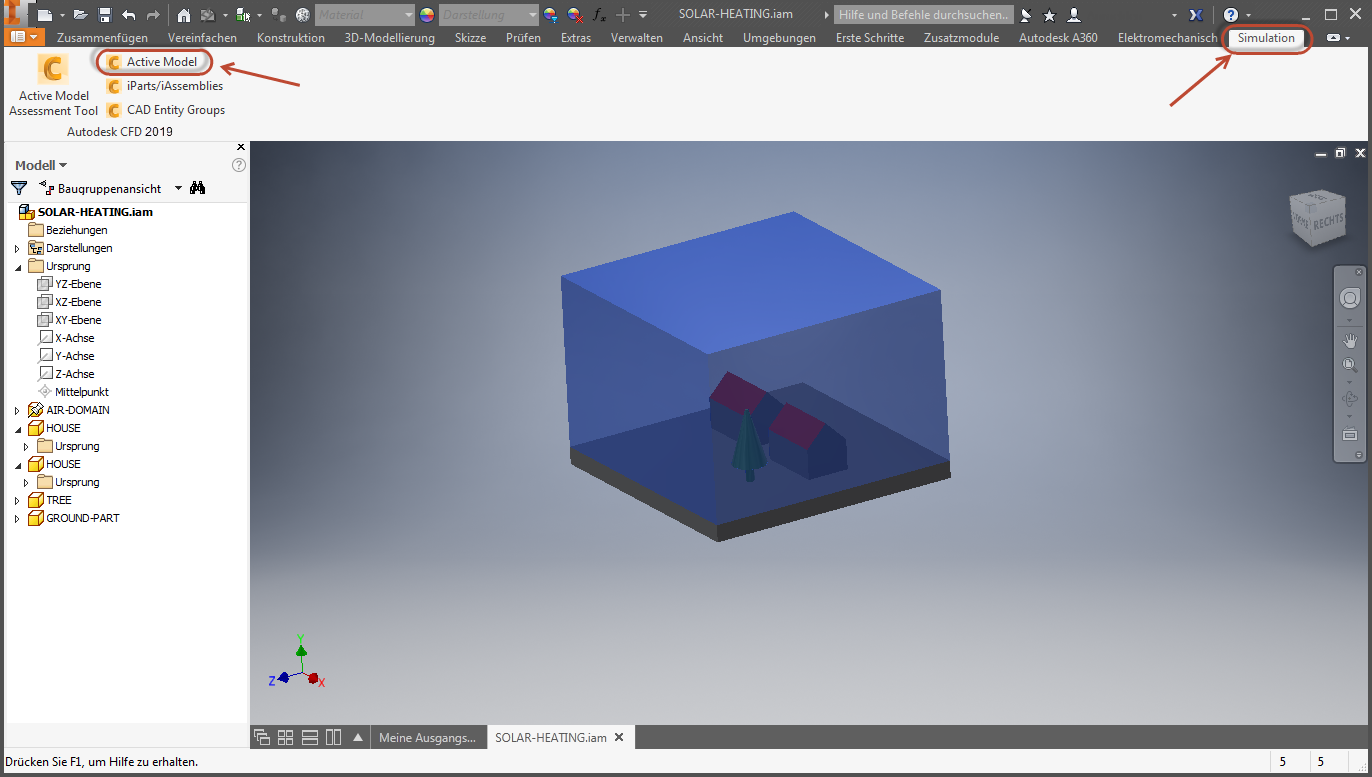
Task: Open the application file menu button
Action: tap(25, 38)
